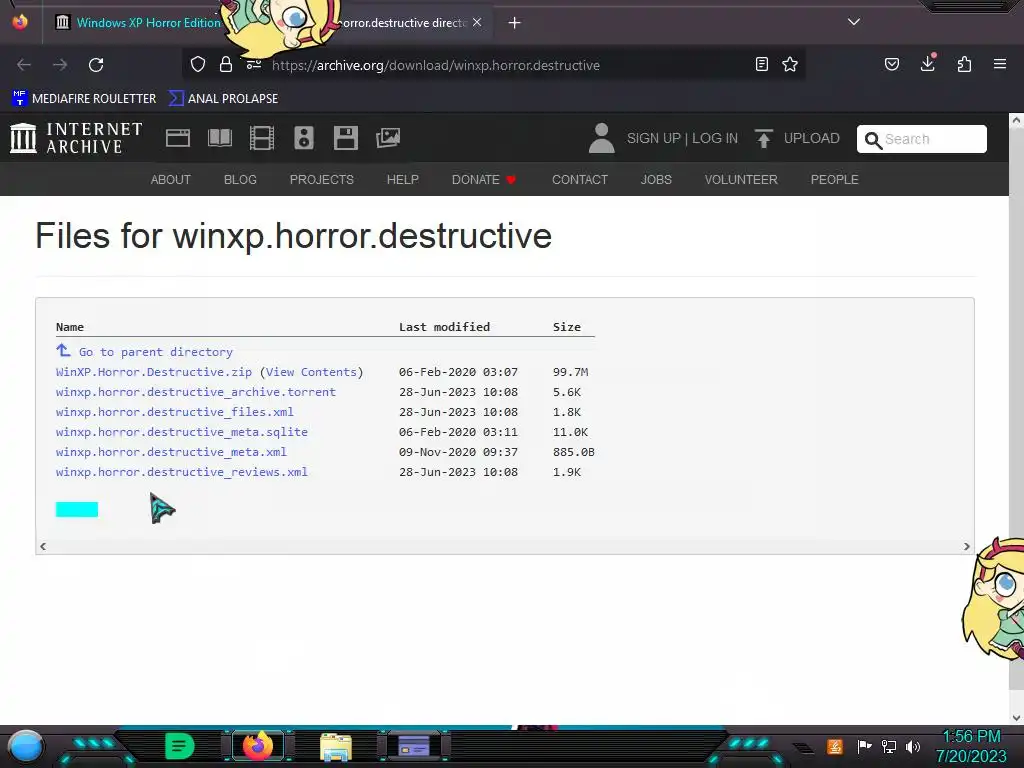Viewport: 1024px width, 768px height.
Task: Click the address bar URL
Action: tap(436, 65)
